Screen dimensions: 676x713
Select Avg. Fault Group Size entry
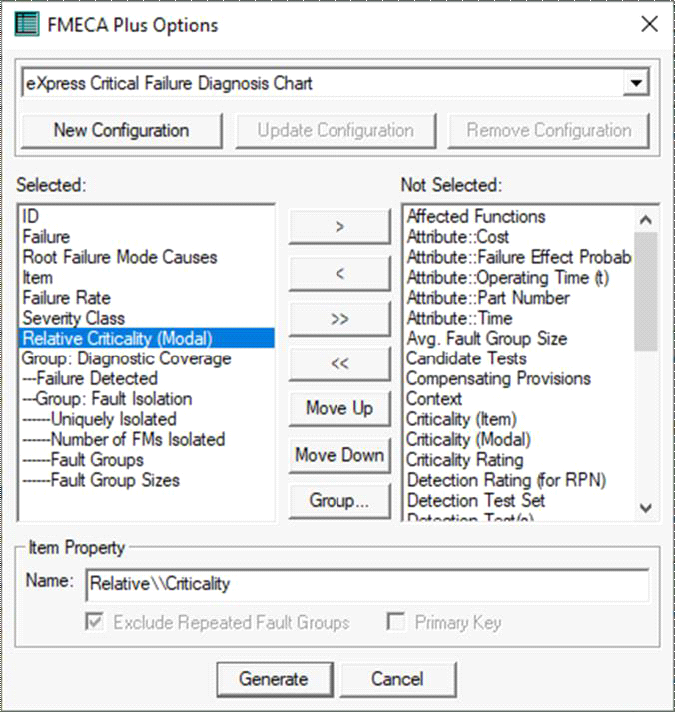coord(519,338)
